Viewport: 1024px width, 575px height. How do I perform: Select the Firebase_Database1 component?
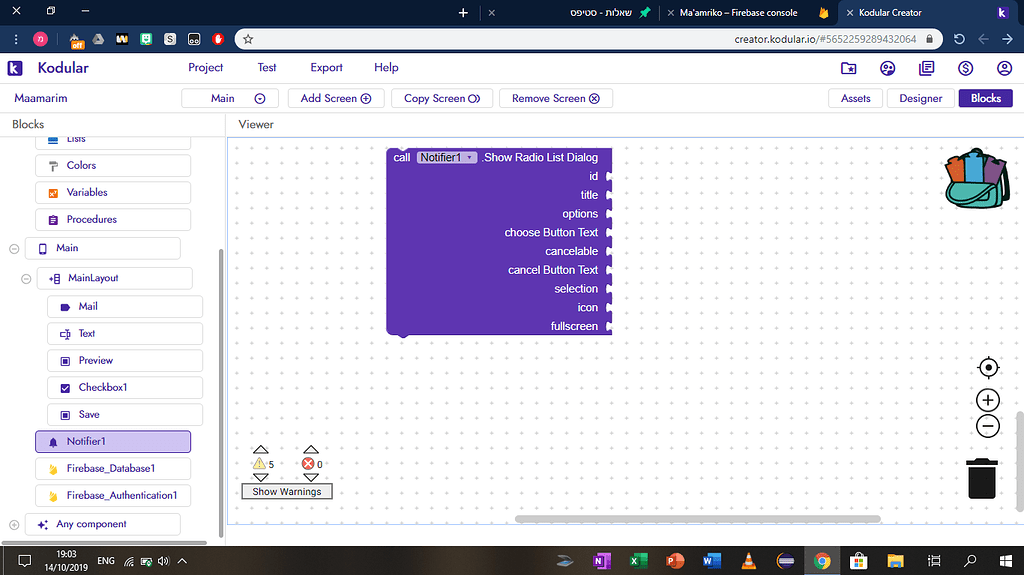tap(112, 469)
